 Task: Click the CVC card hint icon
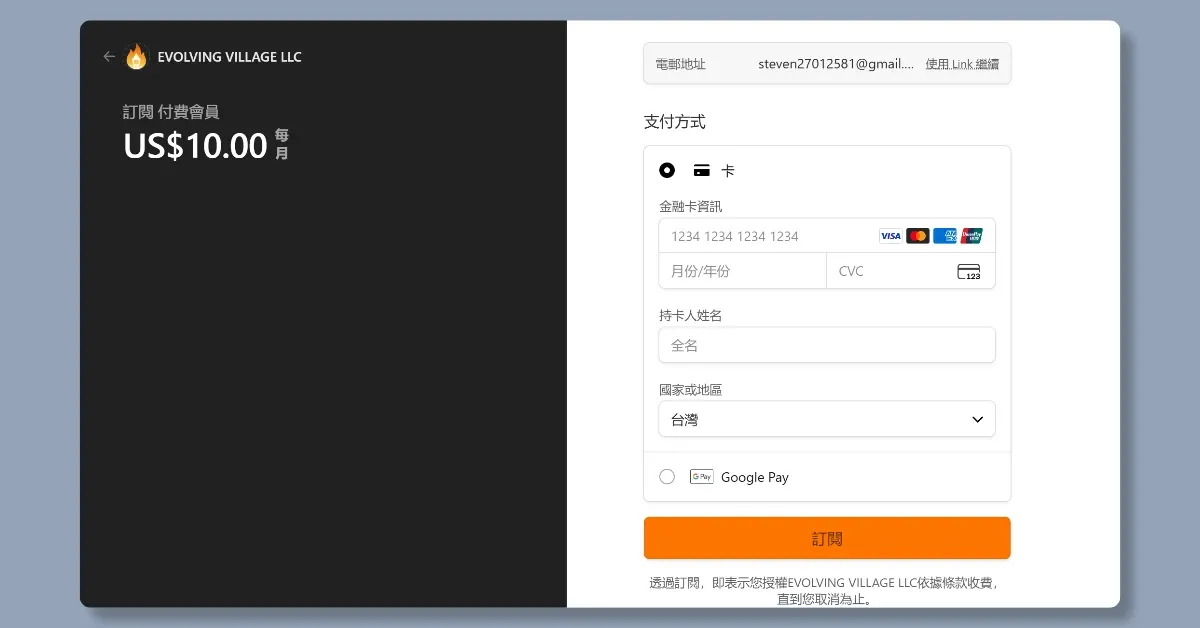(x=968, y=271)
